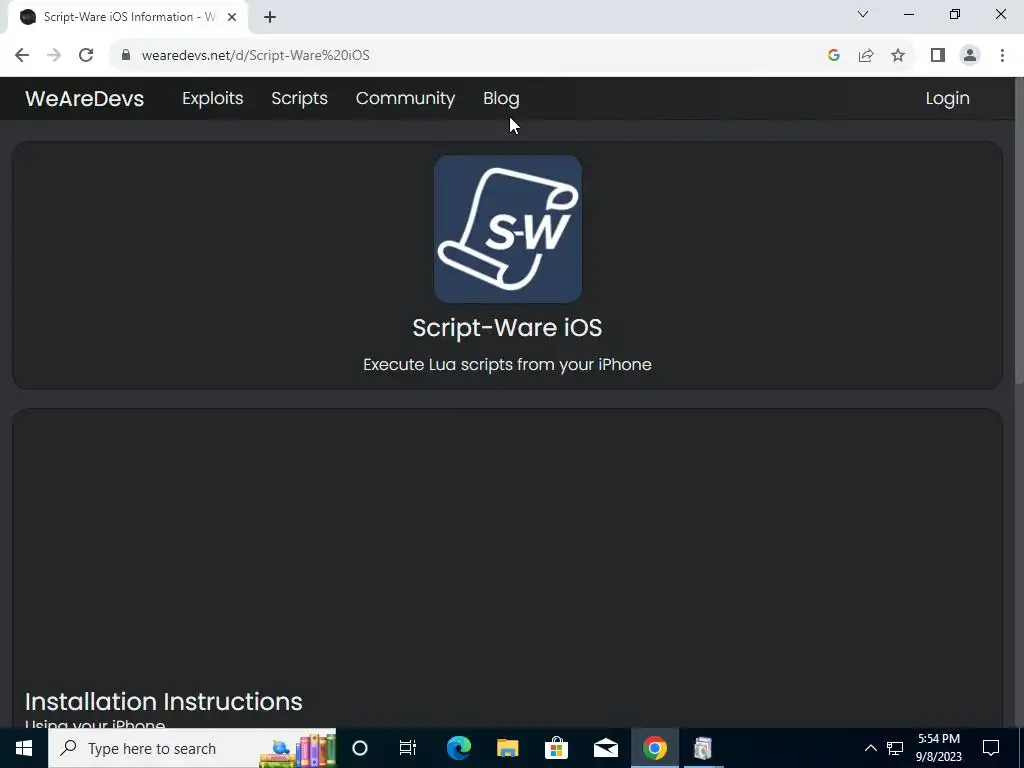The height and width of the screenshot is (768, 1024).
Task: Go back to the previous page
Action: [22, 56]
